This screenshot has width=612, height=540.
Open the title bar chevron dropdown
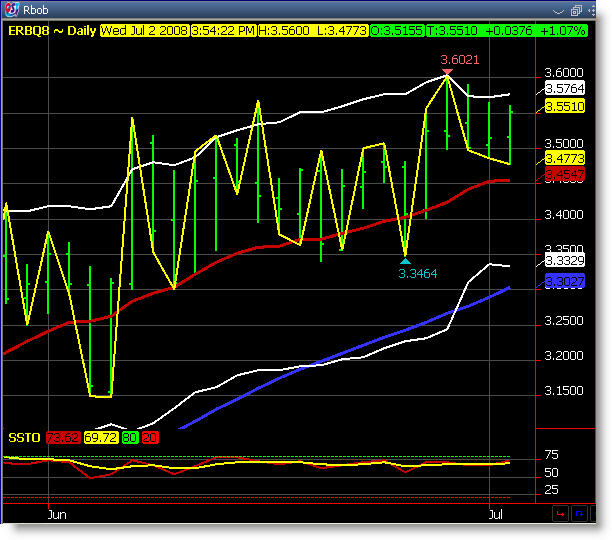tap(559, 11)
